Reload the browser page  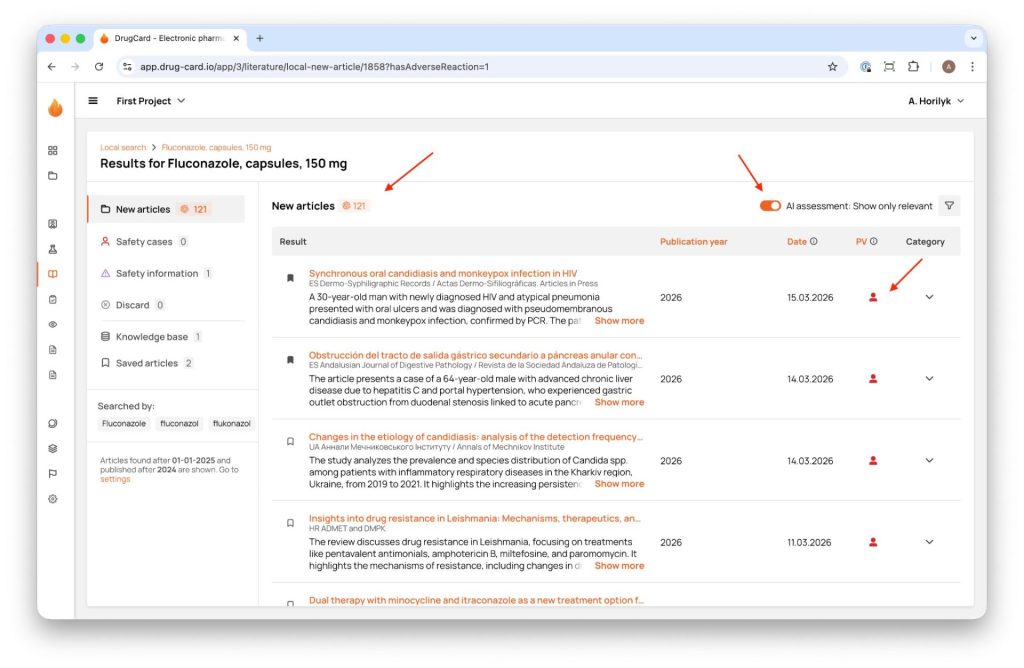(99, 67)
